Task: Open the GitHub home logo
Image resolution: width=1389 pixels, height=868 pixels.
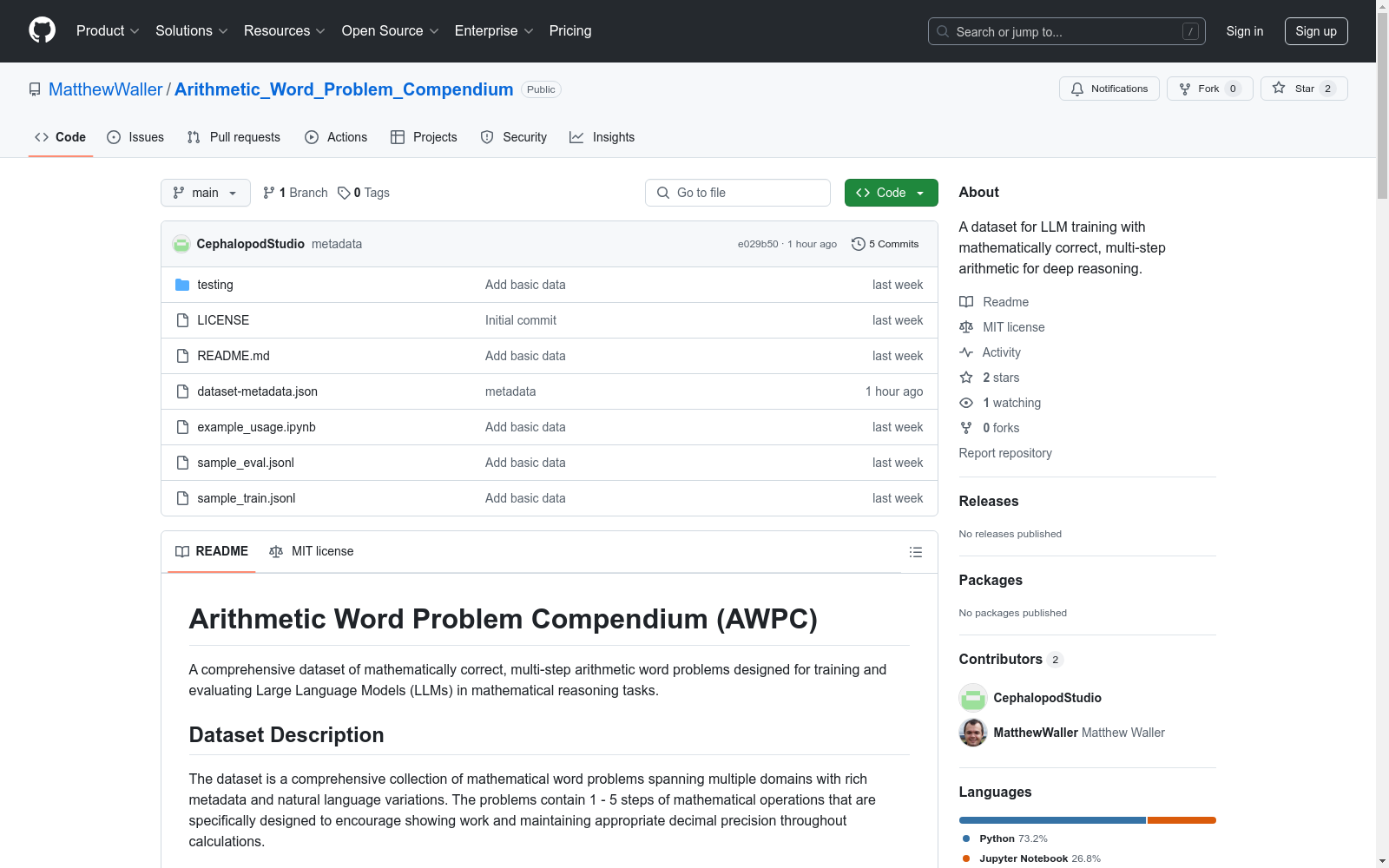Action: pyautogui.click(x=42, y=30)
